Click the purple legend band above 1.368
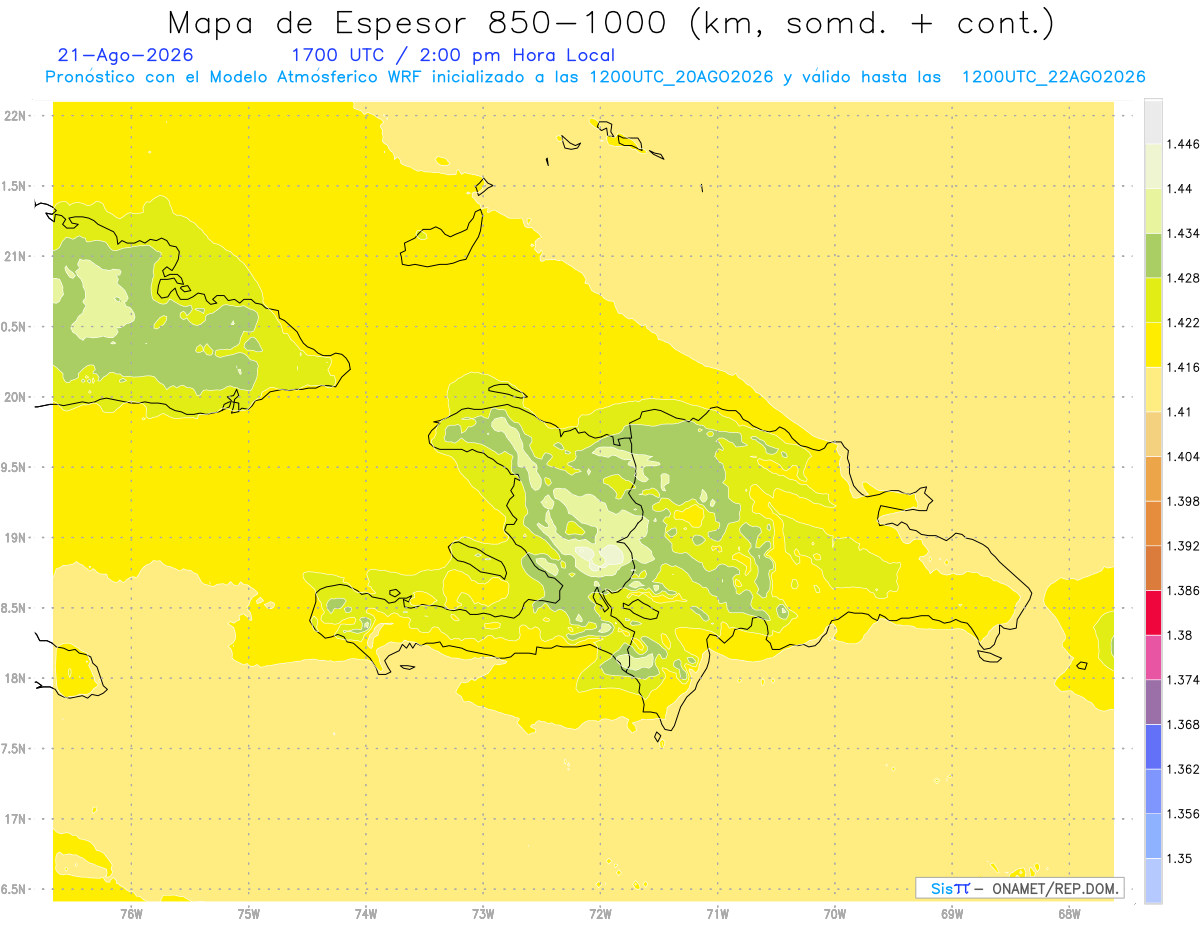Screen dimensions: 1200x927 point(1153,702)
